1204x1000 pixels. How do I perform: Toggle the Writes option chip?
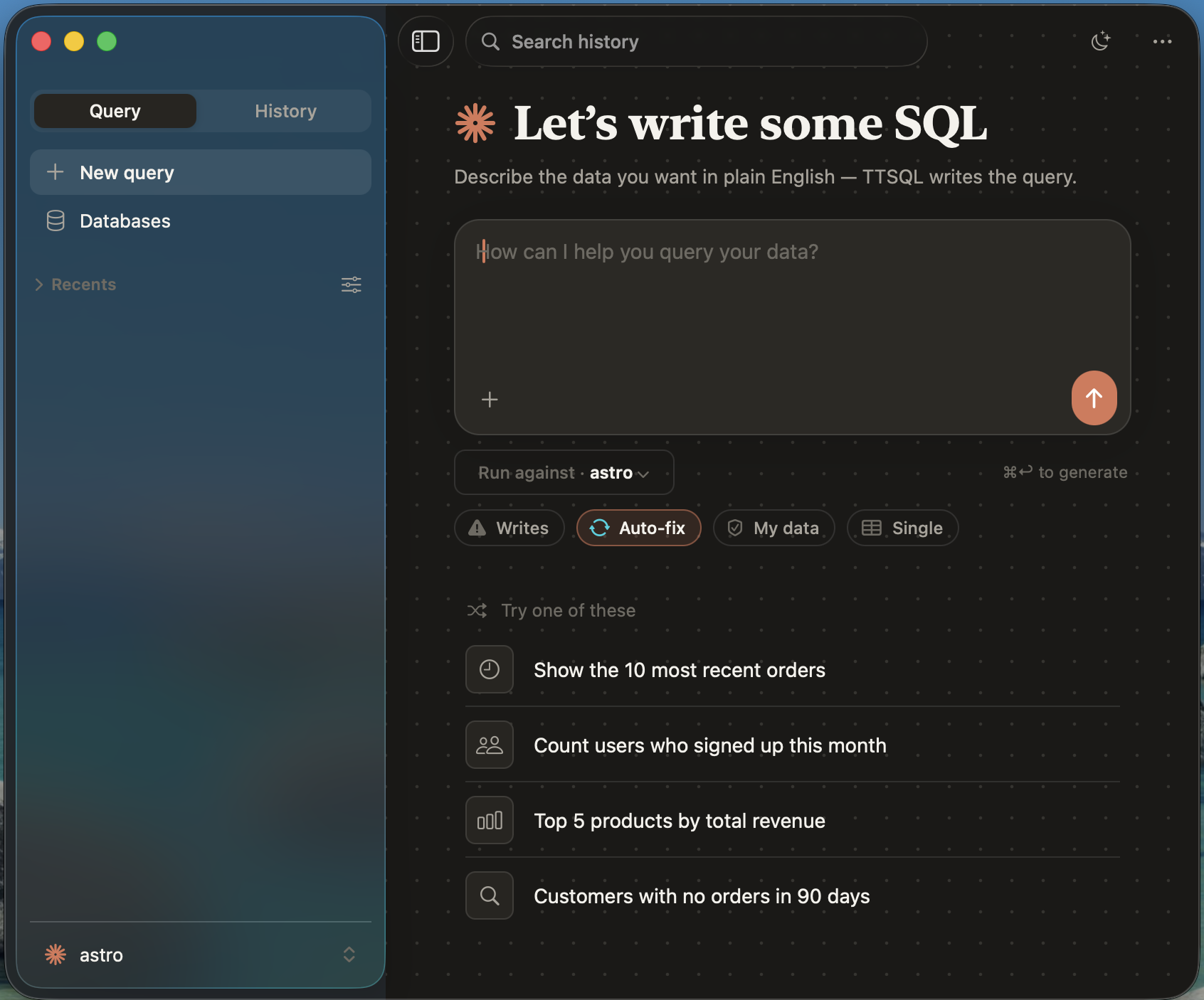click(x=509, y=528)
